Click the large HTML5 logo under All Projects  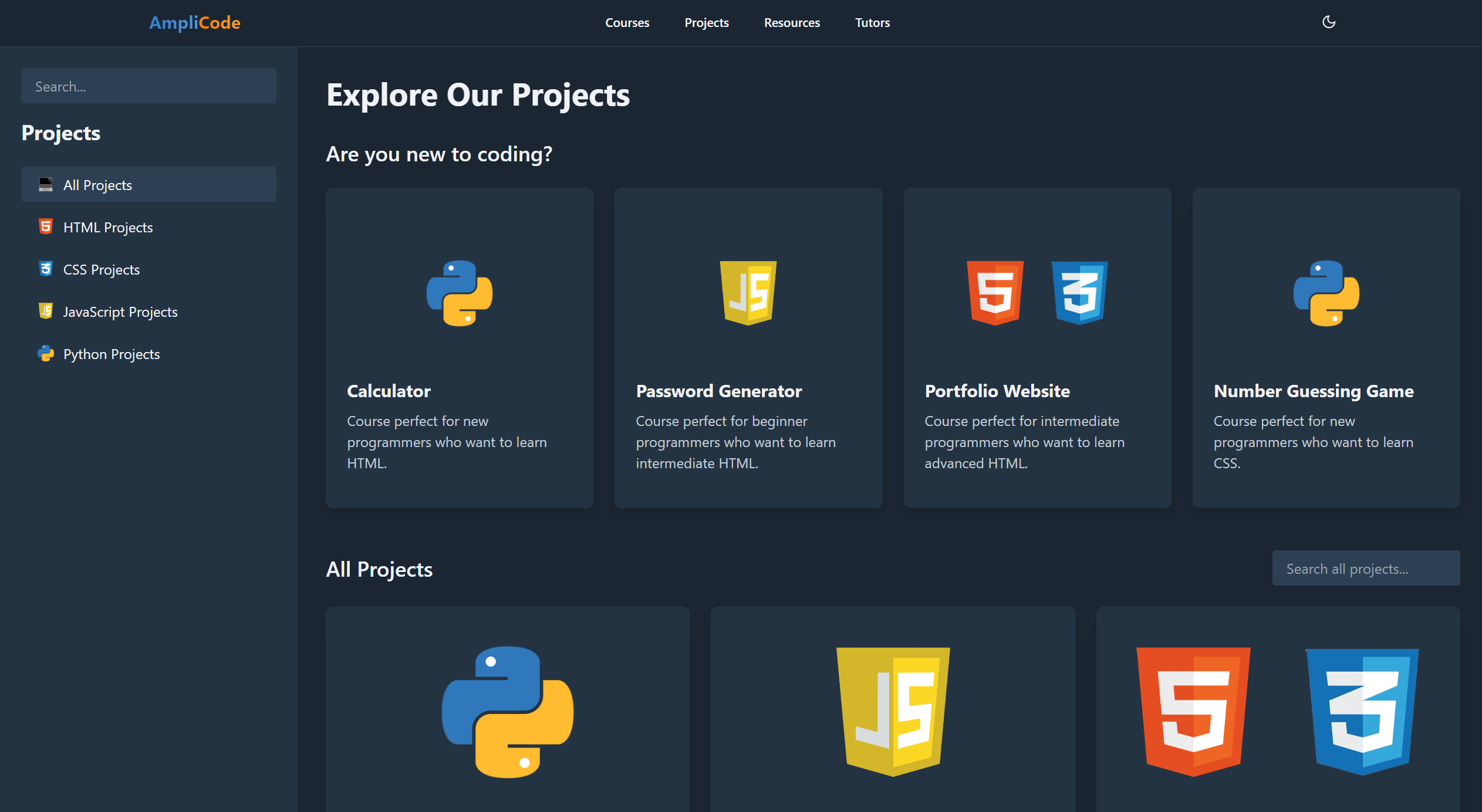click(1193, 712)
